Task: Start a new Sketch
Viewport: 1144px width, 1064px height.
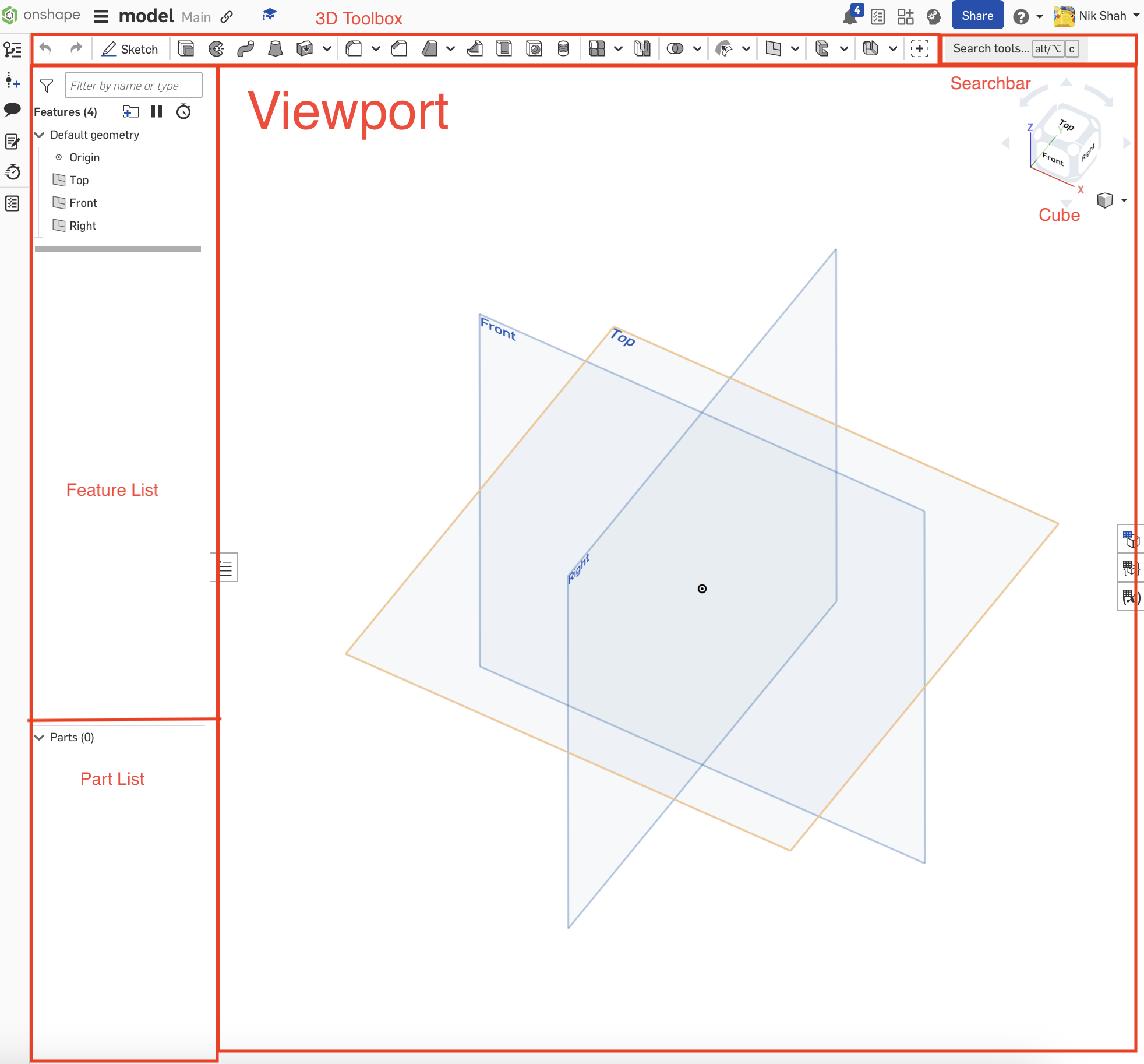Action: click(x=130, y=49)
